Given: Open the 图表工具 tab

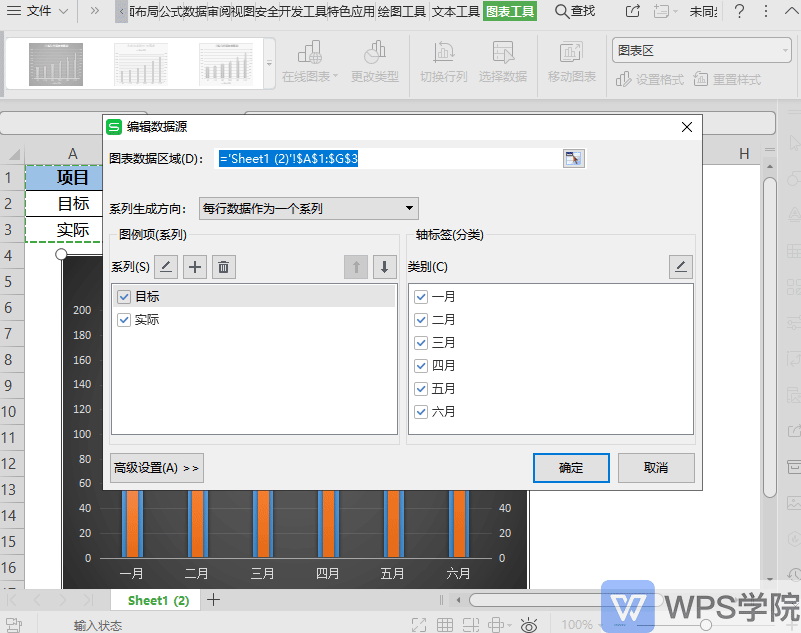Looking at the screenshot, I should 509,11.
